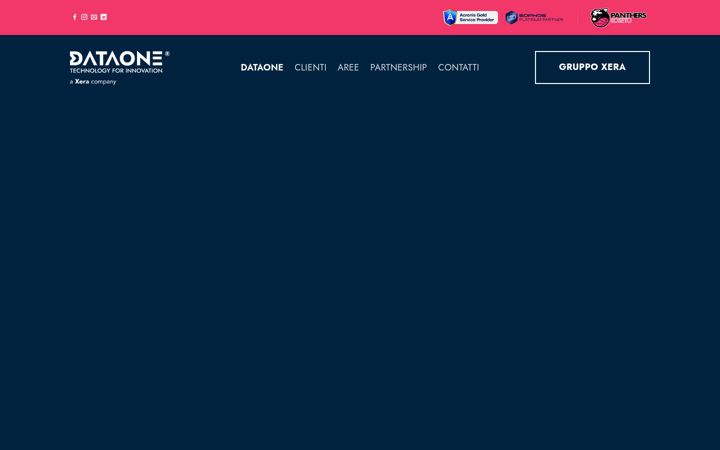This screenshot has width=720, height=450.
Task: Click the GRUPPO XERA button
Action: point(592,68)
